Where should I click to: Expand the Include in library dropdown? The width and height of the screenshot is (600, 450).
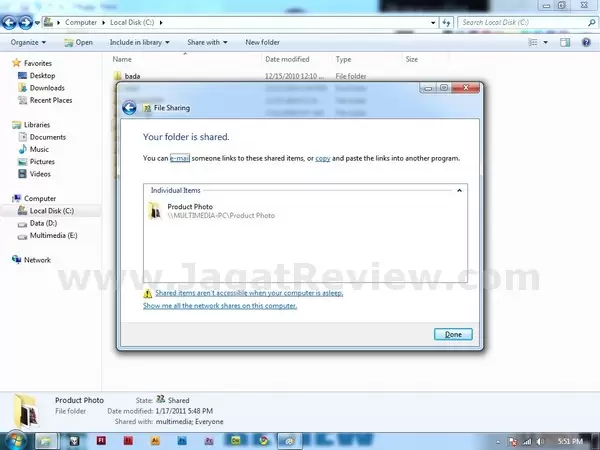click(139, 42)
